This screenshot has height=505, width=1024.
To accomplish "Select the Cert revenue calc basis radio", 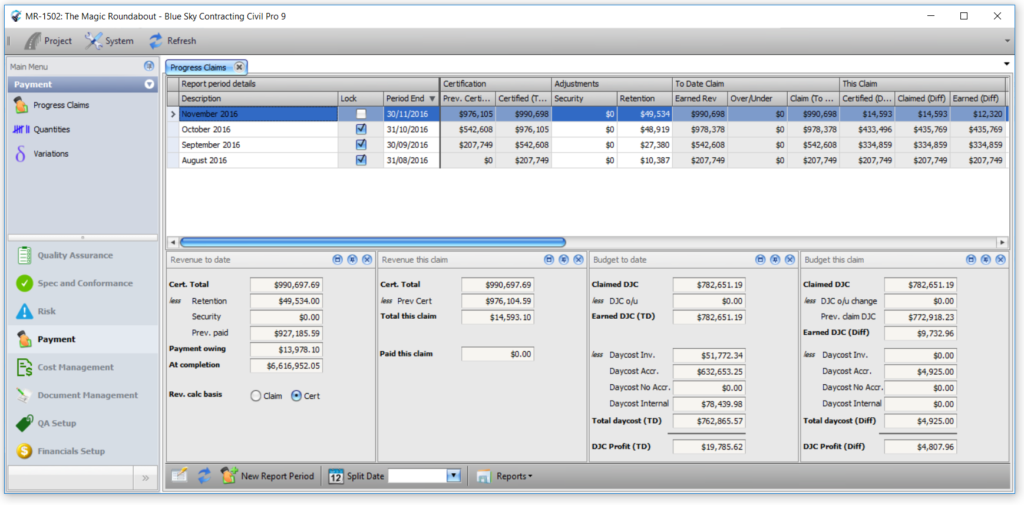I will pos(296,396).
